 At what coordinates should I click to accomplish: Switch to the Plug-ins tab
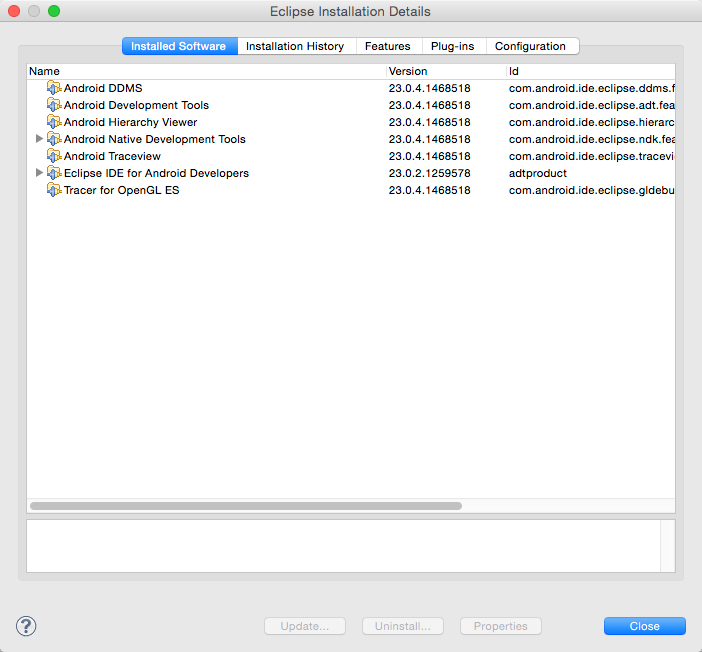(452, 46)
